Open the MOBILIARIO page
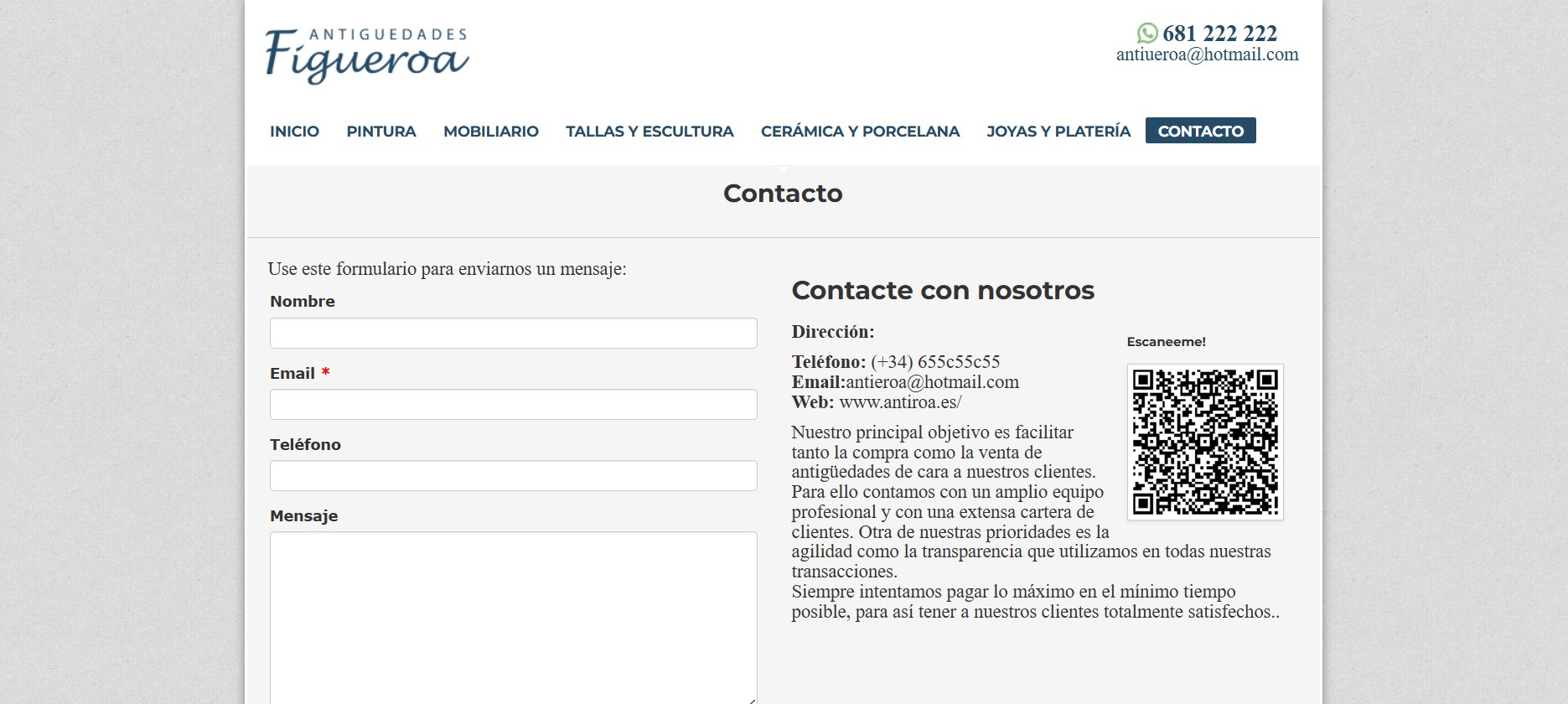This screenshot has width=1568, height=704. (x=491, y=131)
